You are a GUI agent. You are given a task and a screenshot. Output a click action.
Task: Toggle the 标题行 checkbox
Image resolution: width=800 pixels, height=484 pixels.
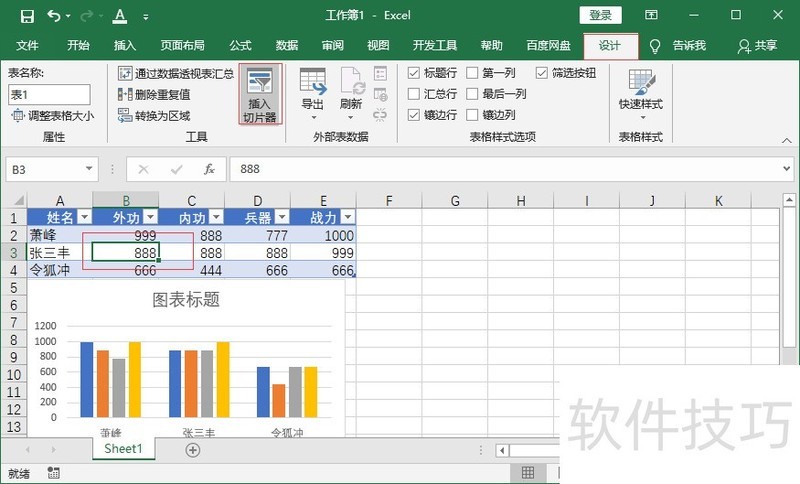point(414,73)
